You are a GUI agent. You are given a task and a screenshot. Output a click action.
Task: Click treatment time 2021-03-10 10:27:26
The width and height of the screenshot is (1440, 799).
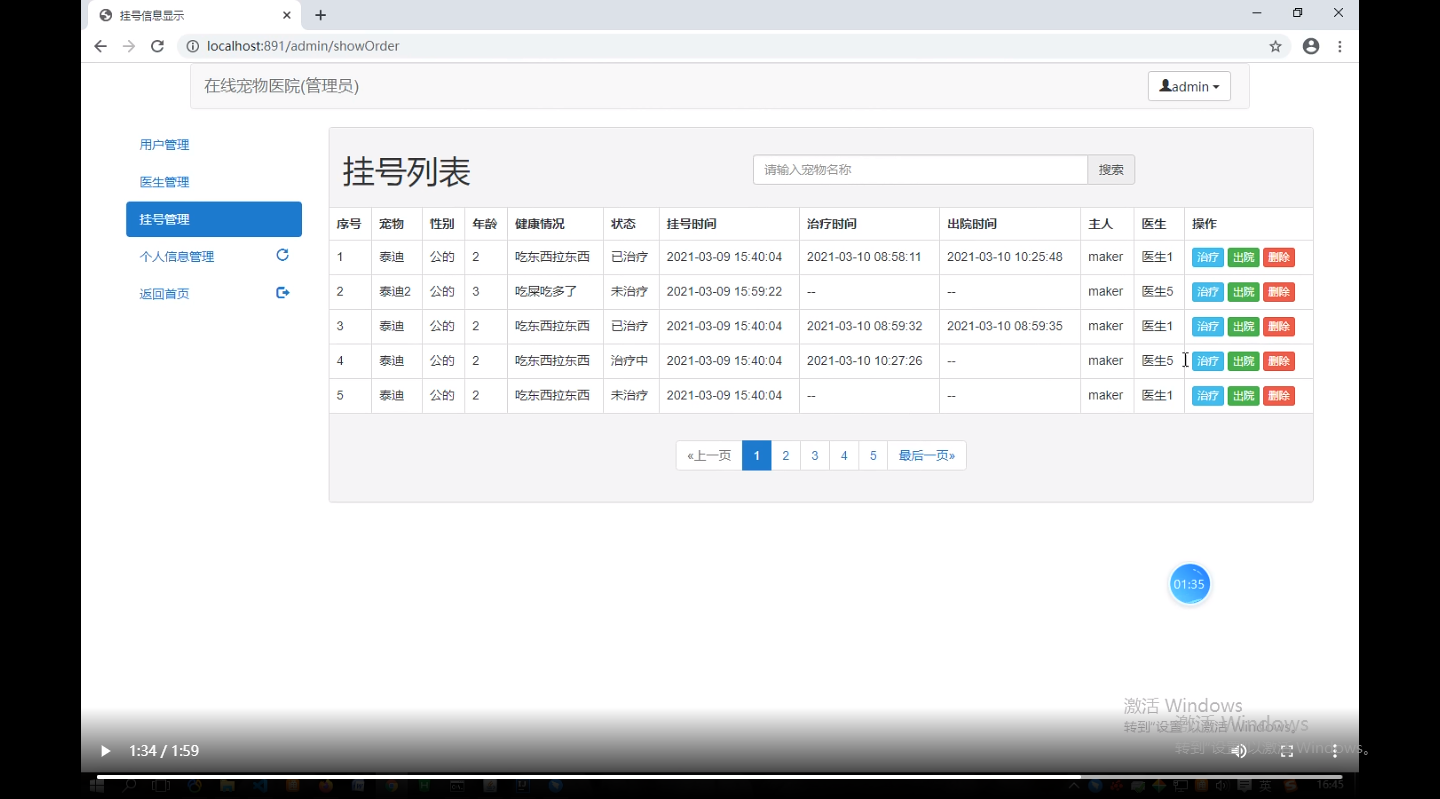click(864, 361)
